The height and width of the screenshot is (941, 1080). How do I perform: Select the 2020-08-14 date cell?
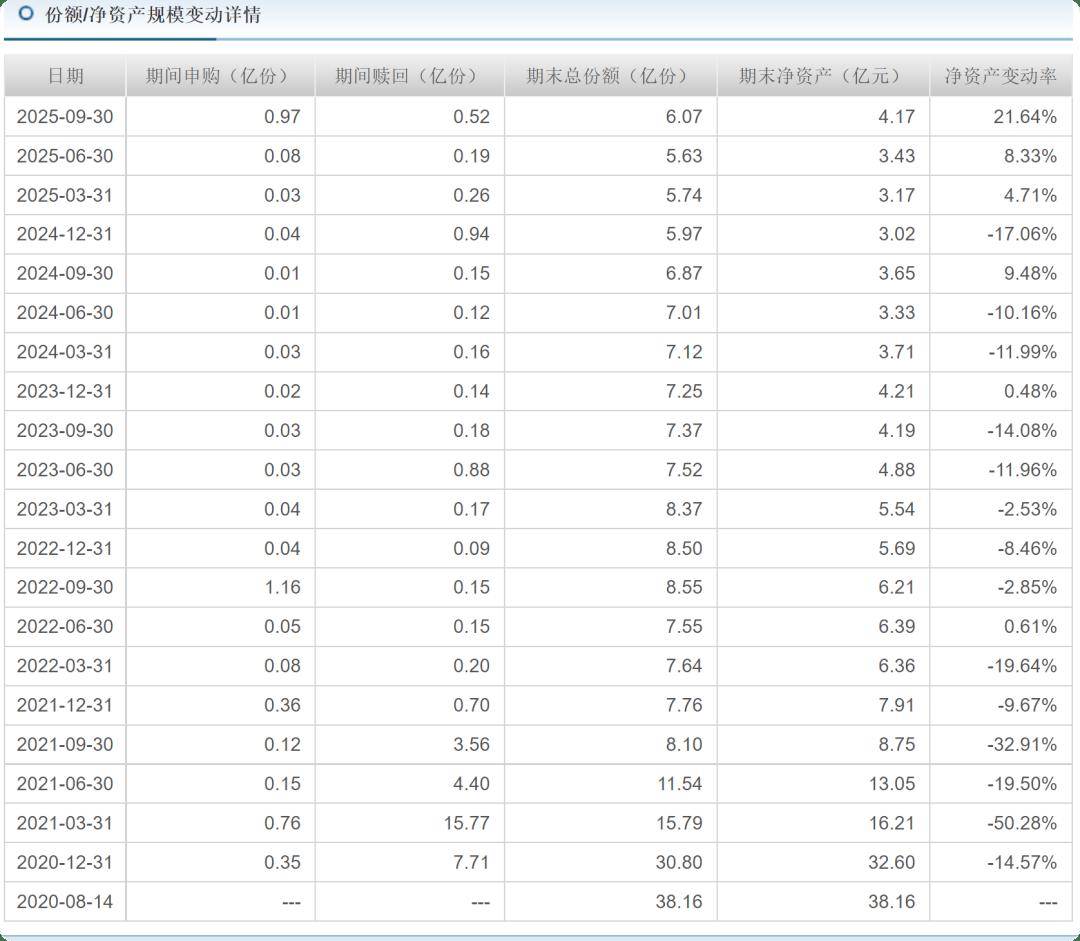[x=65, y=902]
